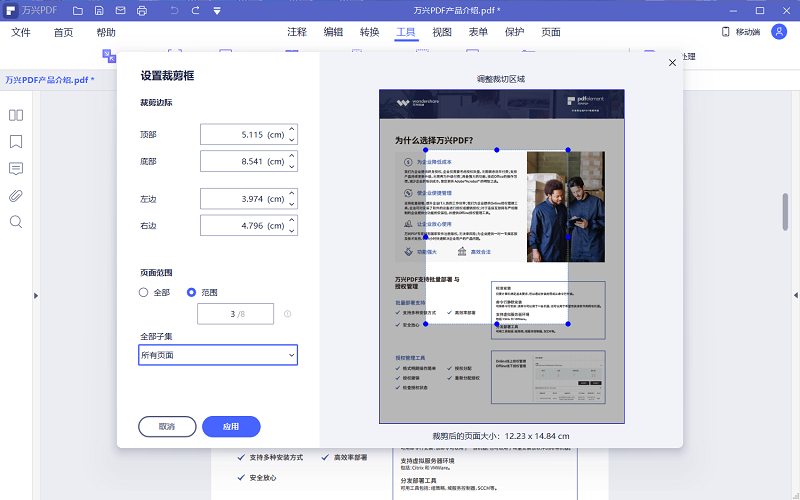The width and height of the screenshot is (800, 500).
Task: Undo last action arrow icon
Action: [x=174, y=11]
